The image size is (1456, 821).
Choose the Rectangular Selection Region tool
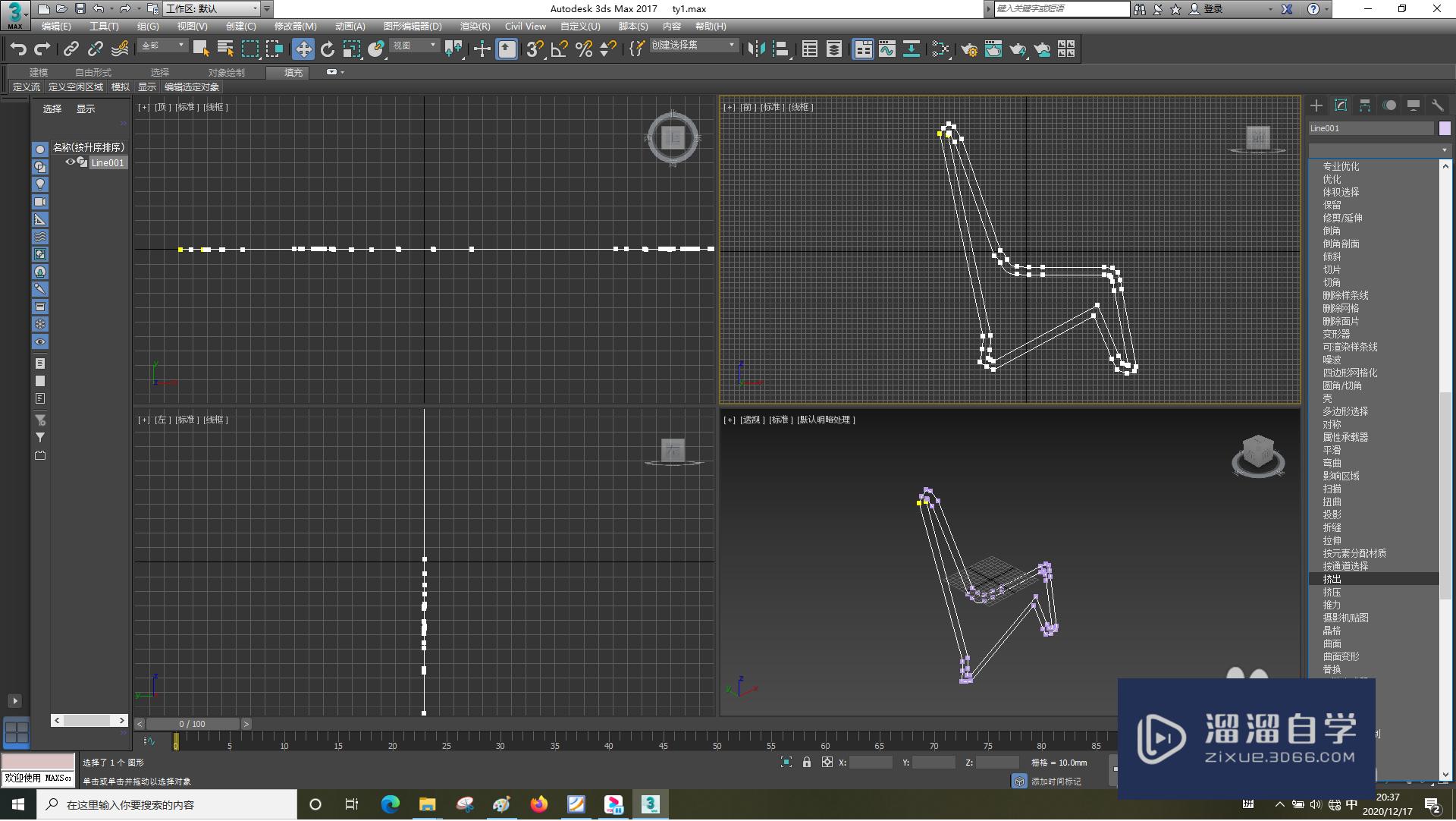tap(250, 49)
